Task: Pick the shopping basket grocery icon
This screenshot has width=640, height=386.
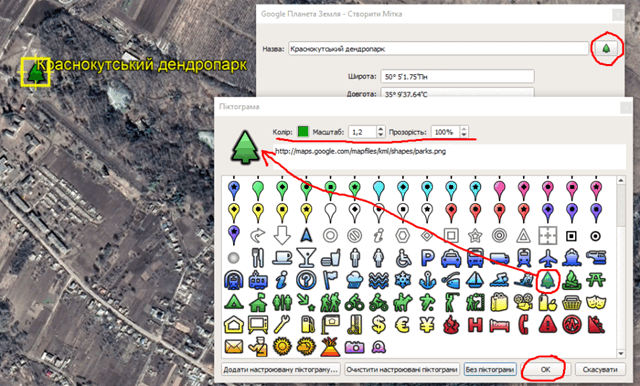Action: 571,303
